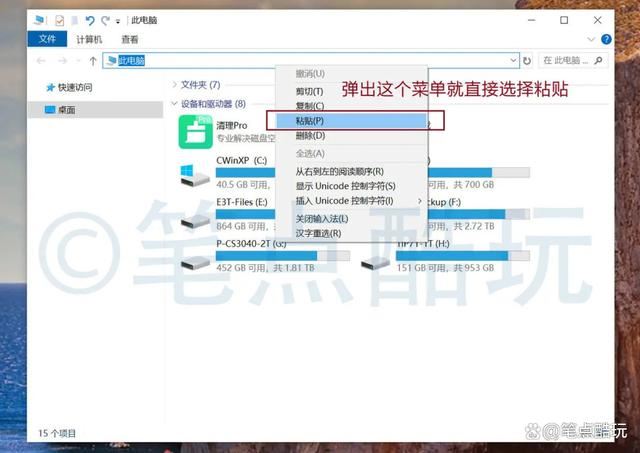Open the quick access toolbar customize dropdown
Viewport: 640px width, 453px height.
point(118,21)
